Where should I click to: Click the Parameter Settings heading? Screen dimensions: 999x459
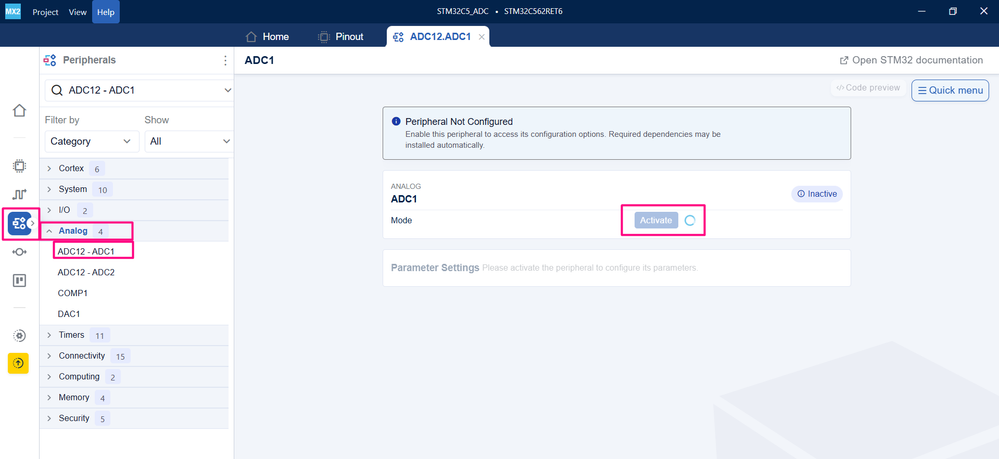tap(435, 268)
